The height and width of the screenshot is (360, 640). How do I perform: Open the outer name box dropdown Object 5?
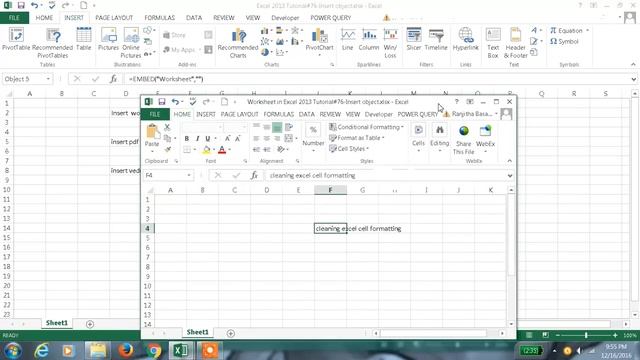pos(48,79)
